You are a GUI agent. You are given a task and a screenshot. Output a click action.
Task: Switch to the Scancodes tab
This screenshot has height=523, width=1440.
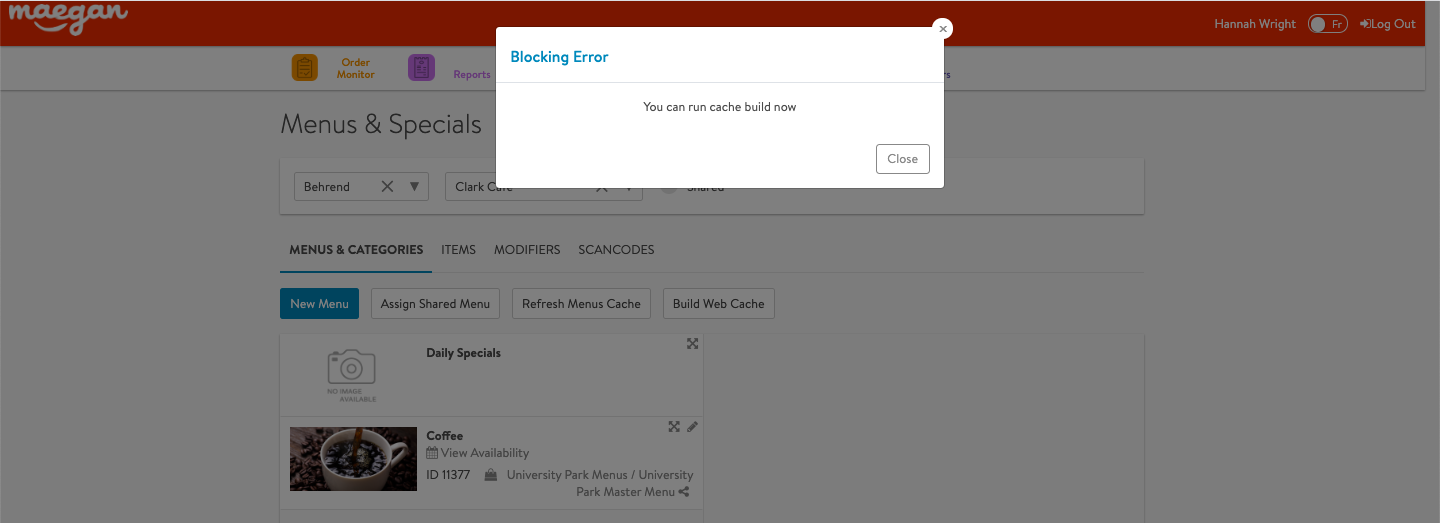616,250
